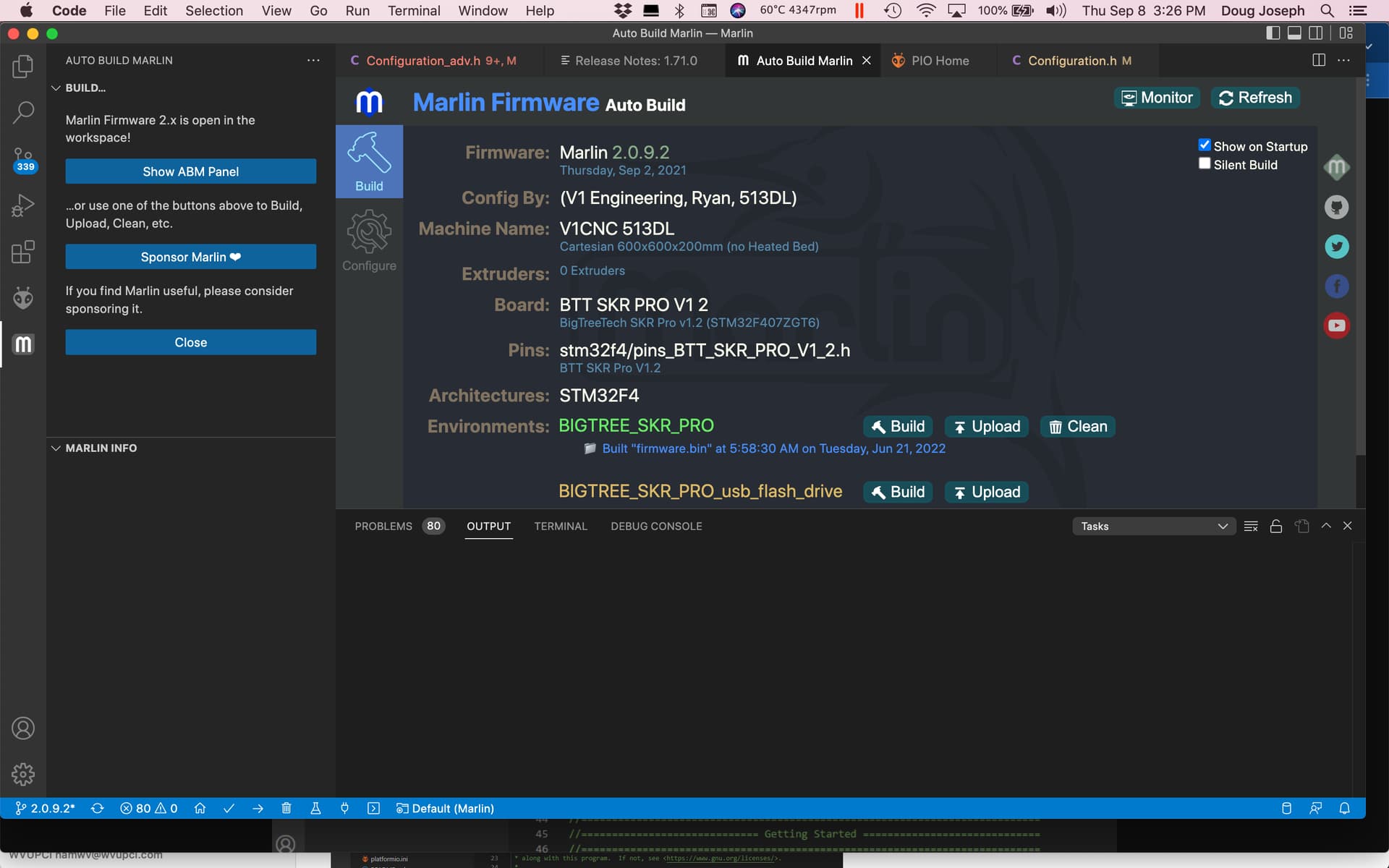Toggle output scroll lock icon

point(1276,526)
